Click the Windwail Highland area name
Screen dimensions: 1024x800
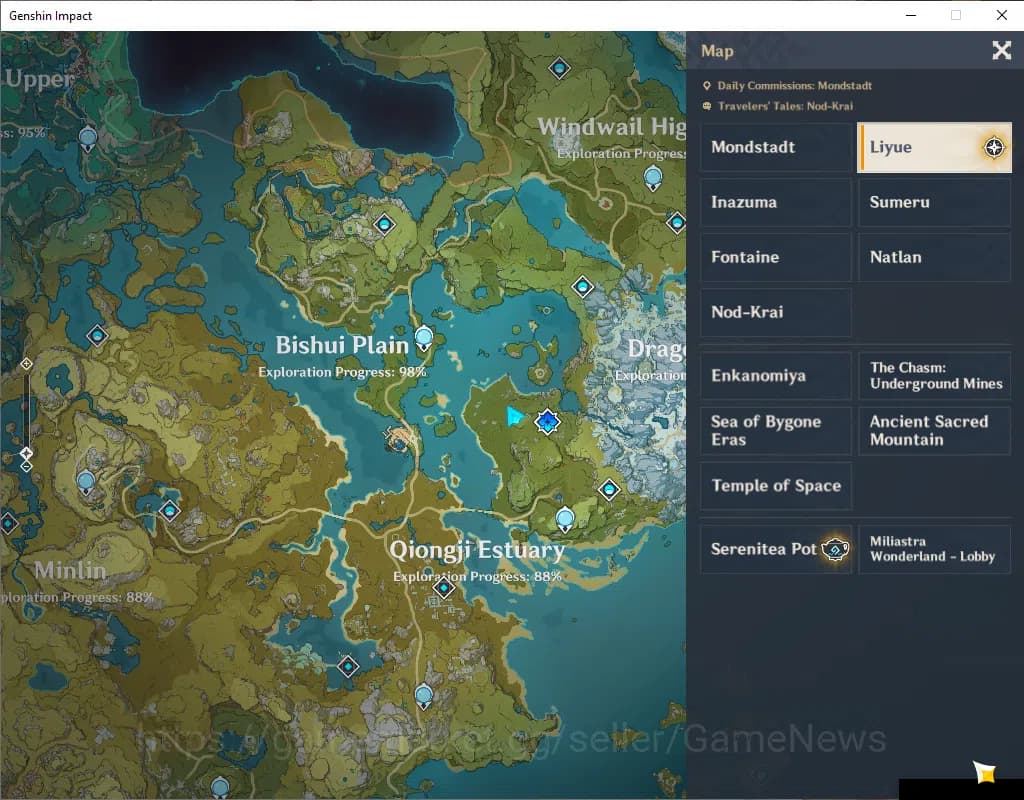click(x=611, y=126)
